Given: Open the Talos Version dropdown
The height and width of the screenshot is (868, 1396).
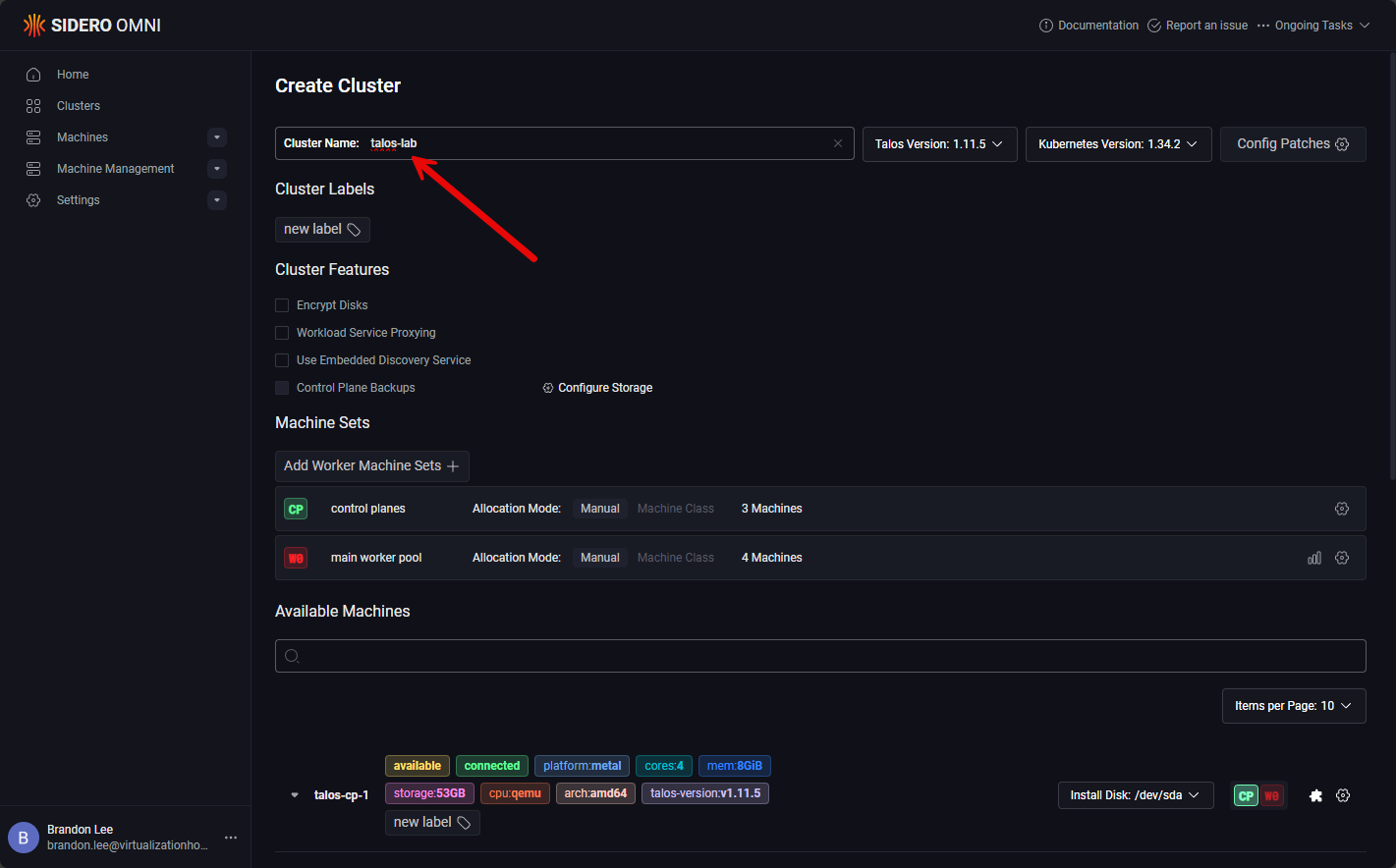Looking at the screenshot, I should [x=939, y=144].
